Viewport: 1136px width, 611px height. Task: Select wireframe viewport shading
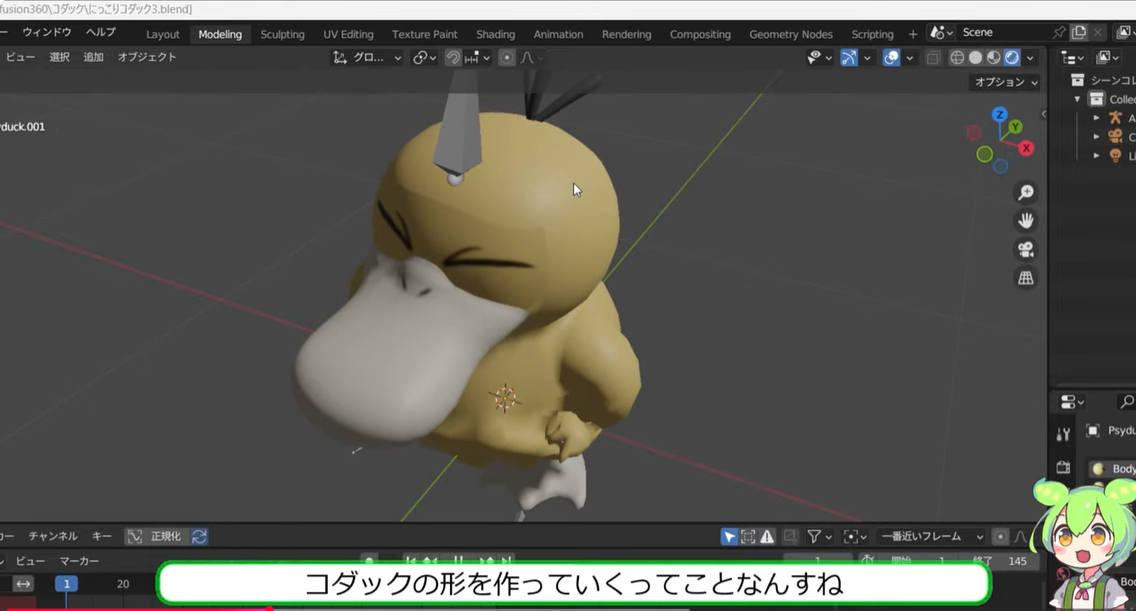(x=957, y=57)
